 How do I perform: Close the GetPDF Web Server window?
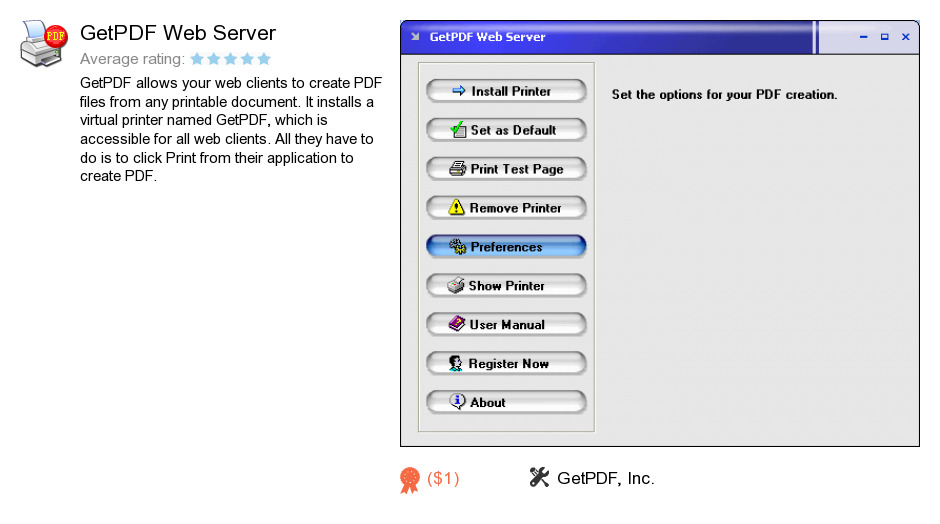point(905,37)
